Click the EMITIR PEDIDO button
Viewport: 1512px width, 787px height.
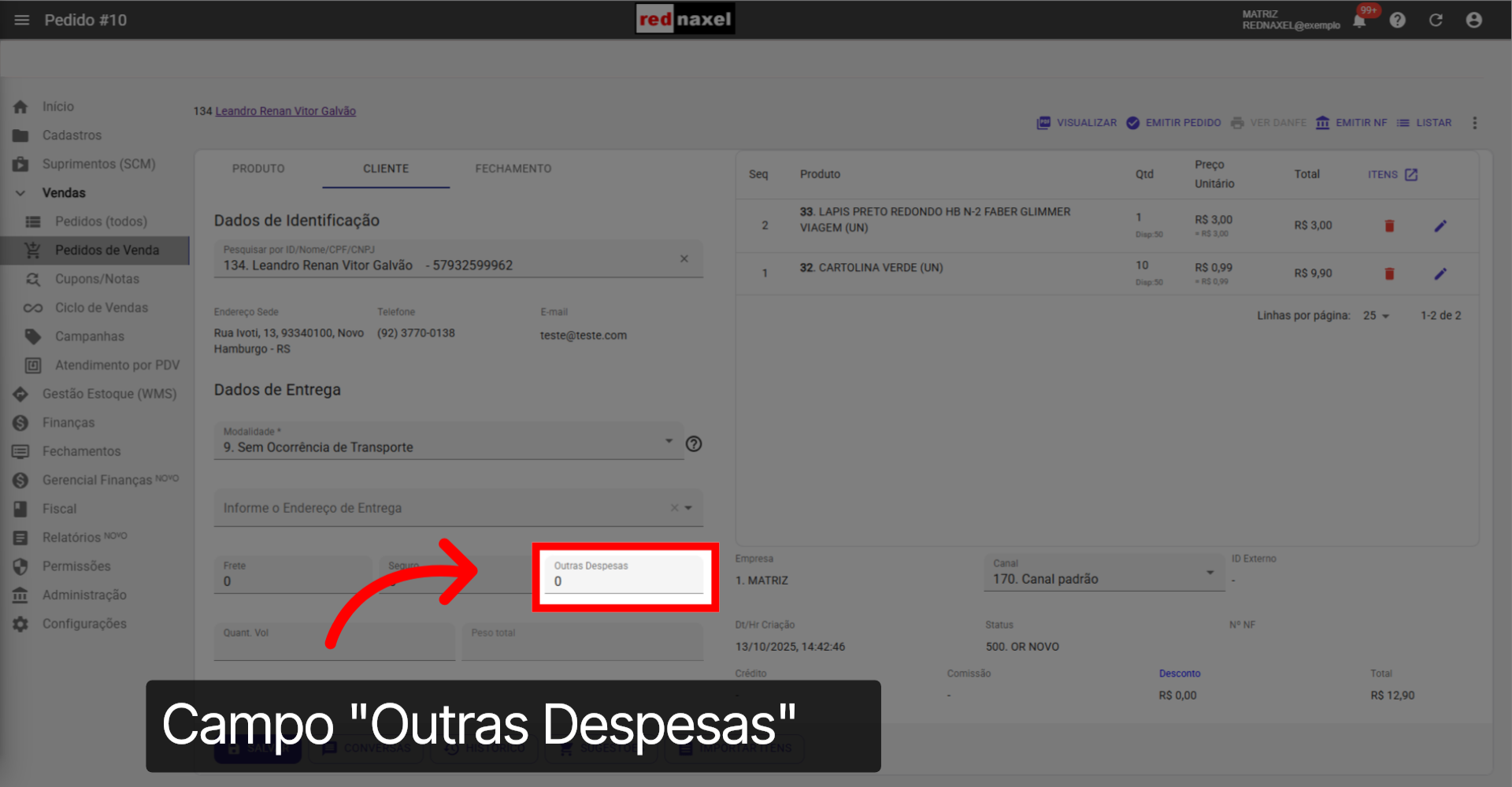(x=1173, y=123)
